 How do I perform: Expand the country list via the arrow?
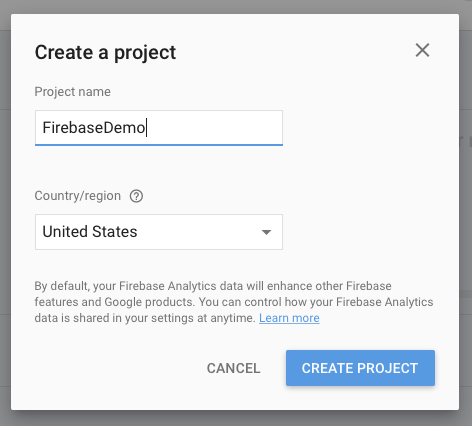[x=266, y=232]
